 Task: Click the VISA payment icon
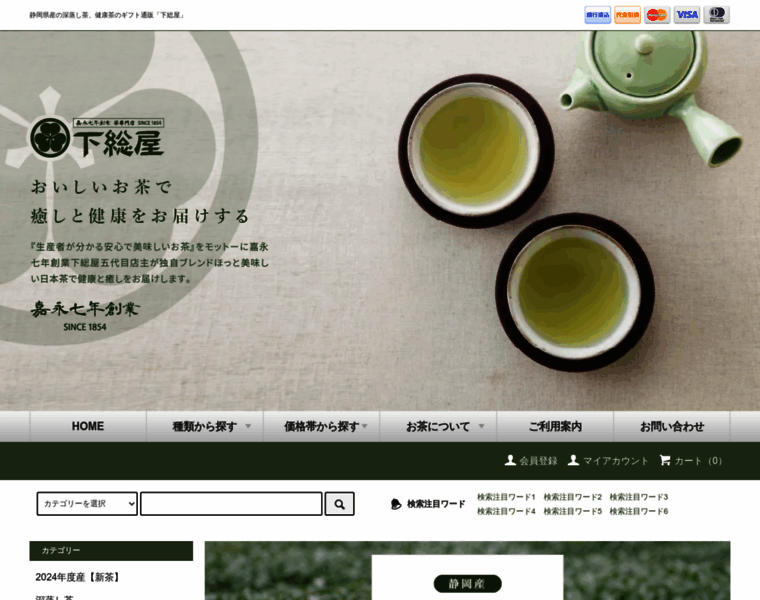click(687, 15)
